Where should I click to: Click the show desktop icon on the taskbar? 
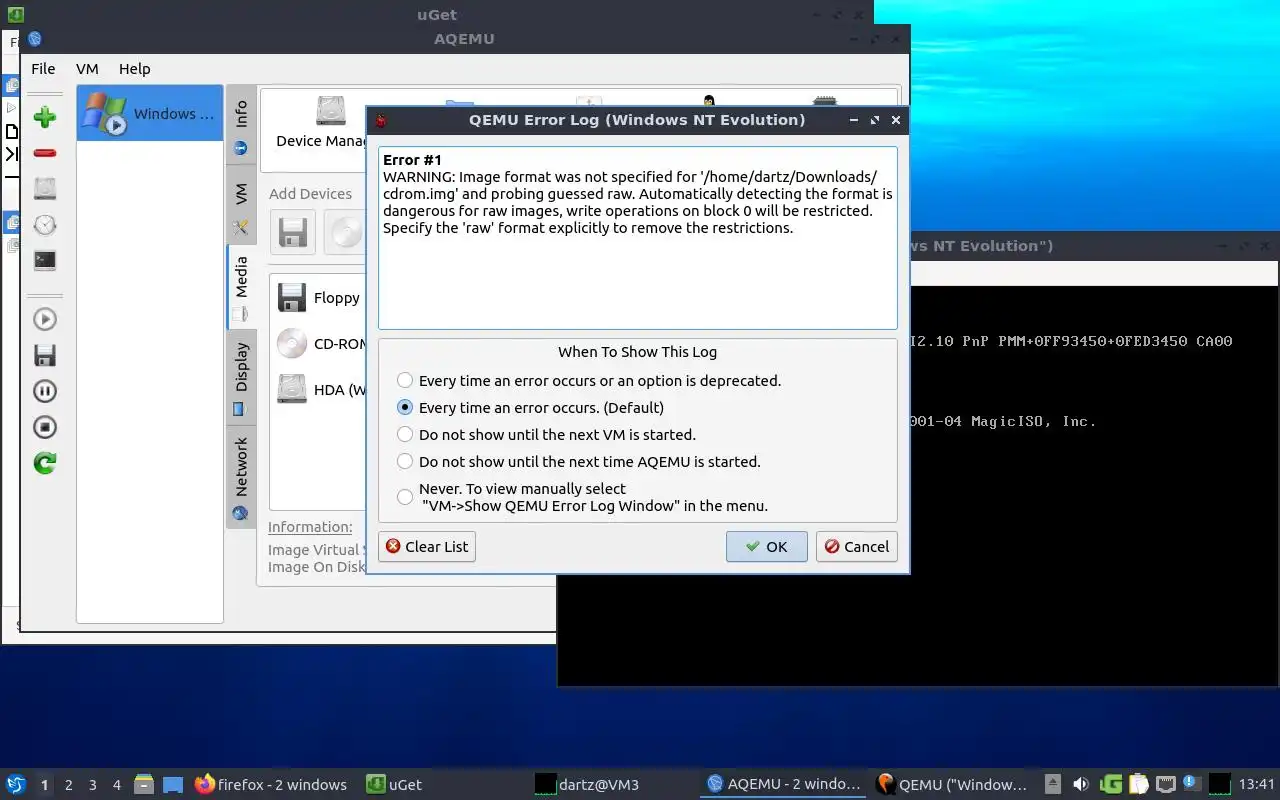[173, 784]
